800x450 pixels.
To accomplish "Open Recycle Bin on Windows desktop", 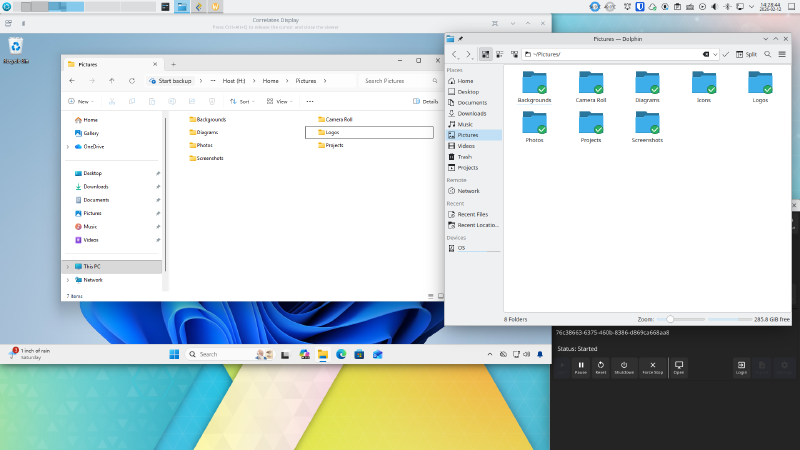I will pyautogui.click(x=16, y=50).
